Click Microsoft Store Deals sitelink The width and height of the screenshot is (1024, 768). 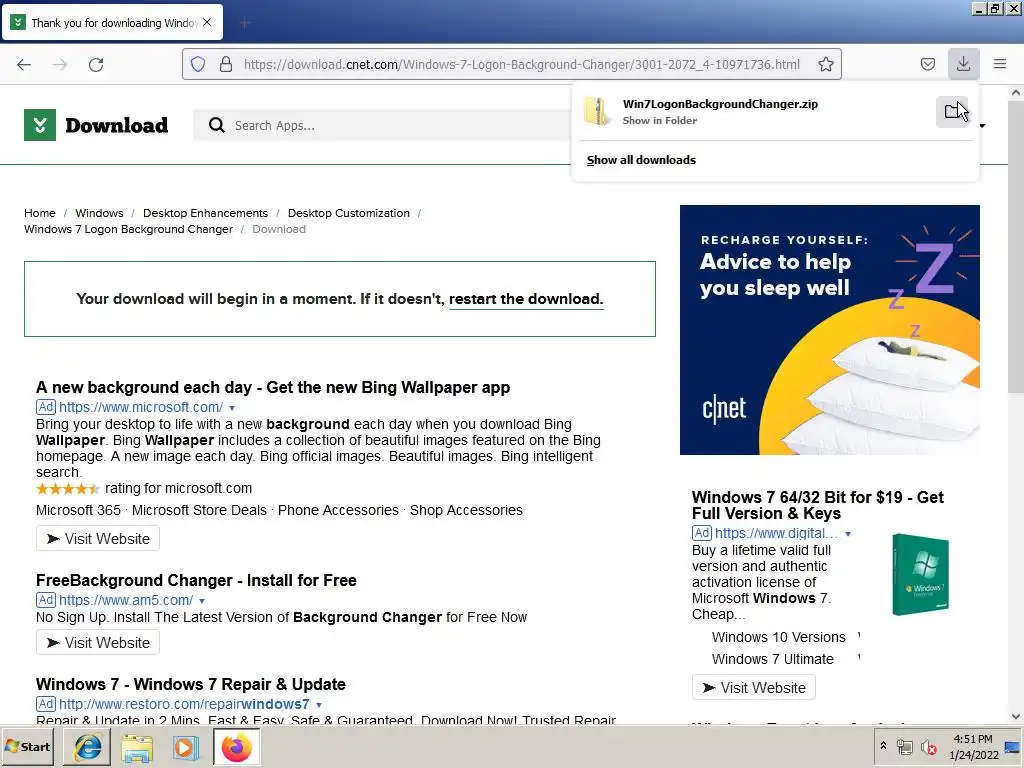[199, 510]
